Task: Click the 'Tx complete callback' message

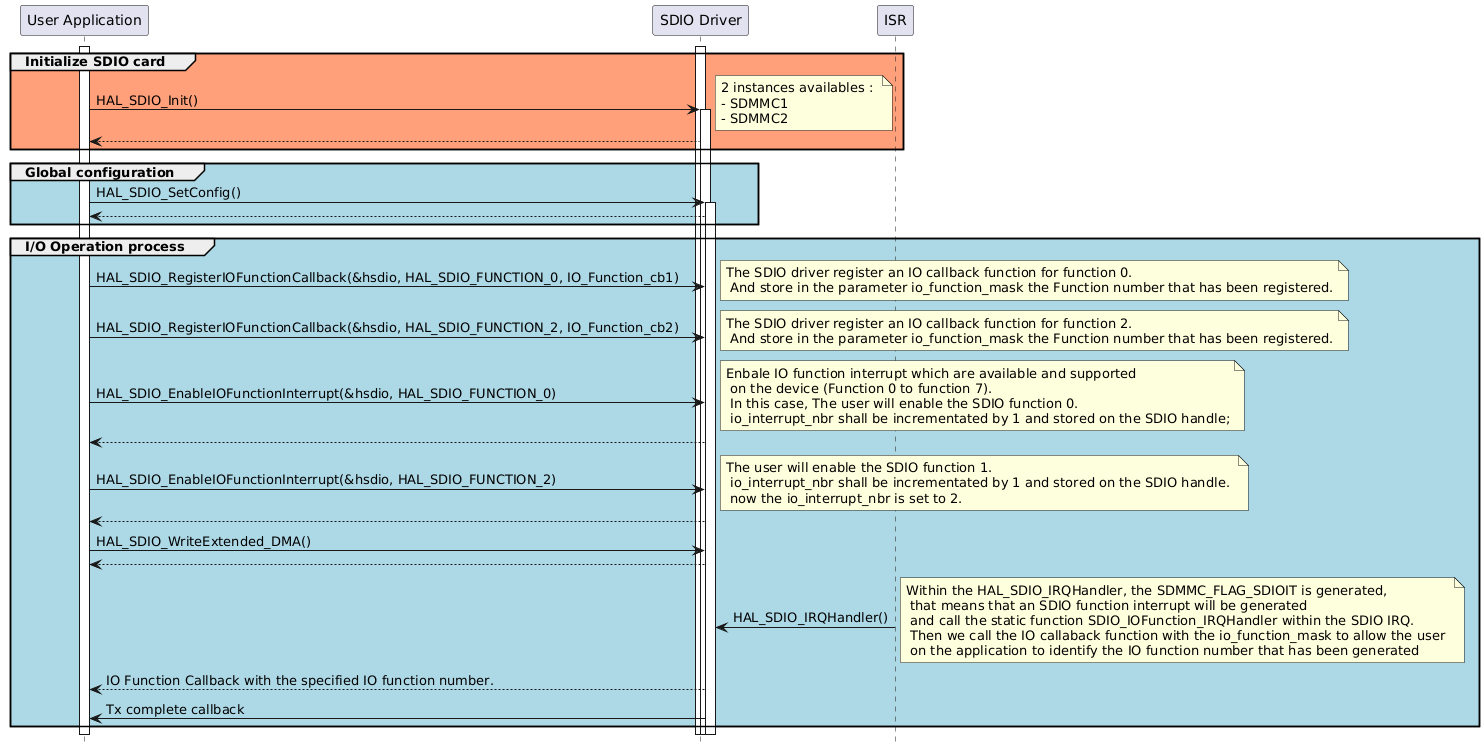Action: pos(175,709)
